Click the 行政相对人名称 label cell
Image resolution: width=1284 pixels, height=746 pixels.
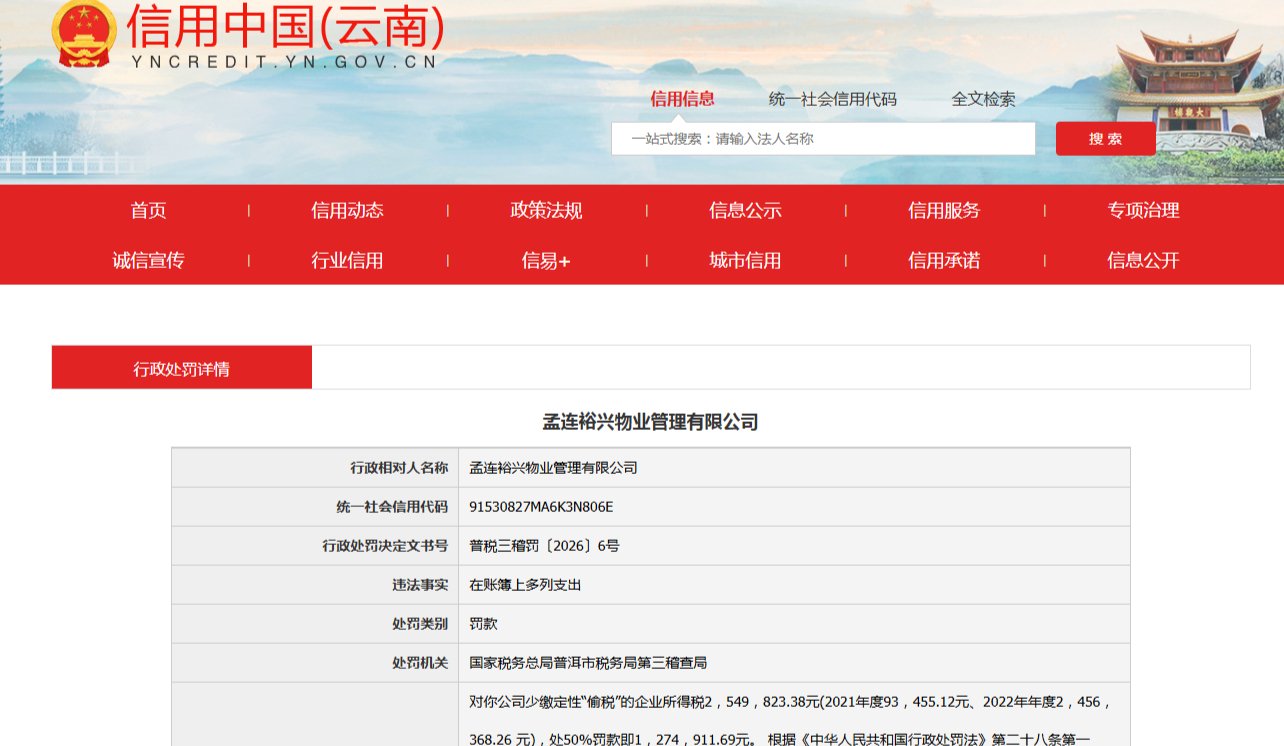(315, 467)
